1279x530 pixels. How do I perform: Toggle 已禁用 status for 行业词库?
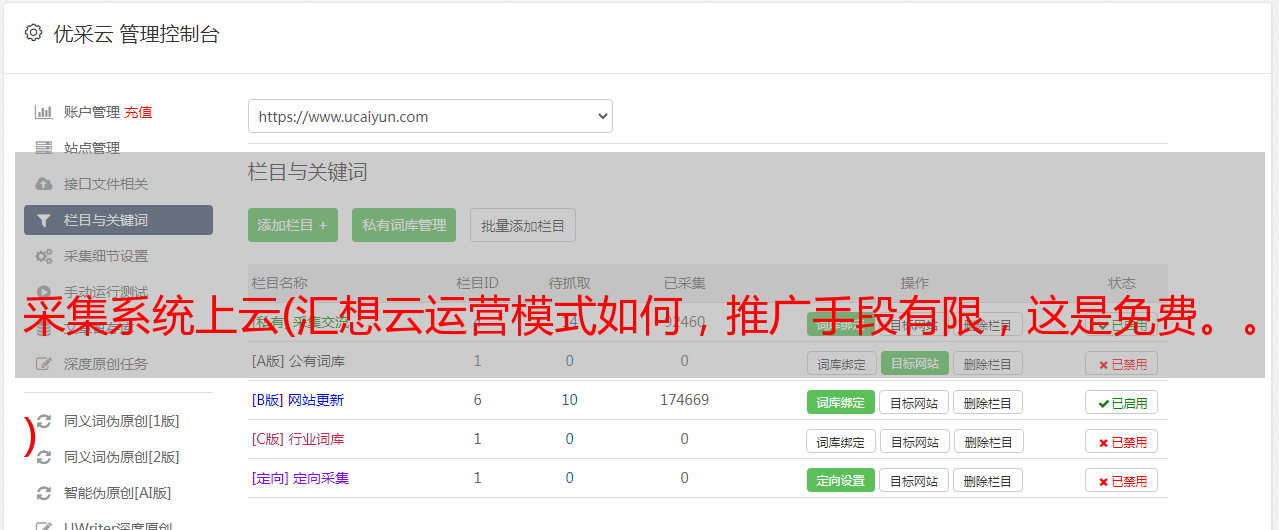tap(1122, 441)
